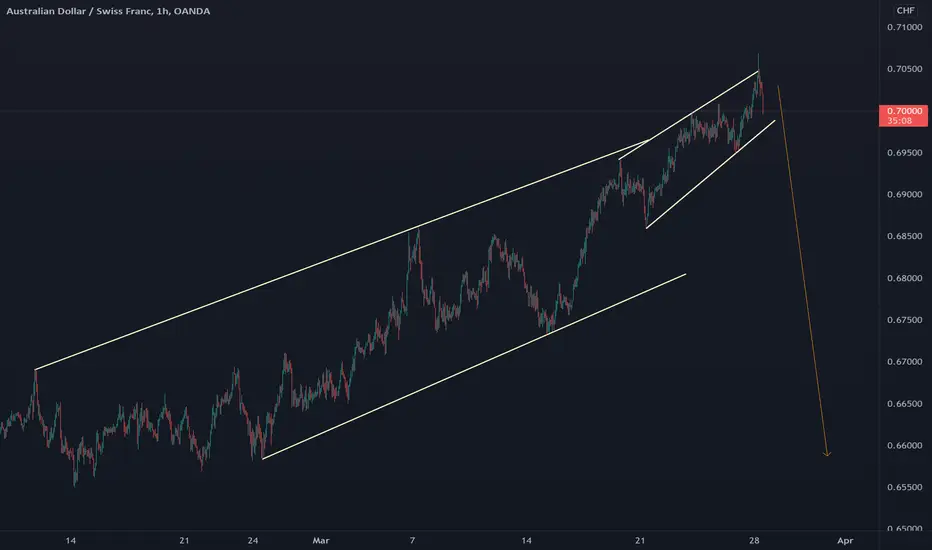
Task: Click the 28 date label on time axis
Action: pos(754,540)
